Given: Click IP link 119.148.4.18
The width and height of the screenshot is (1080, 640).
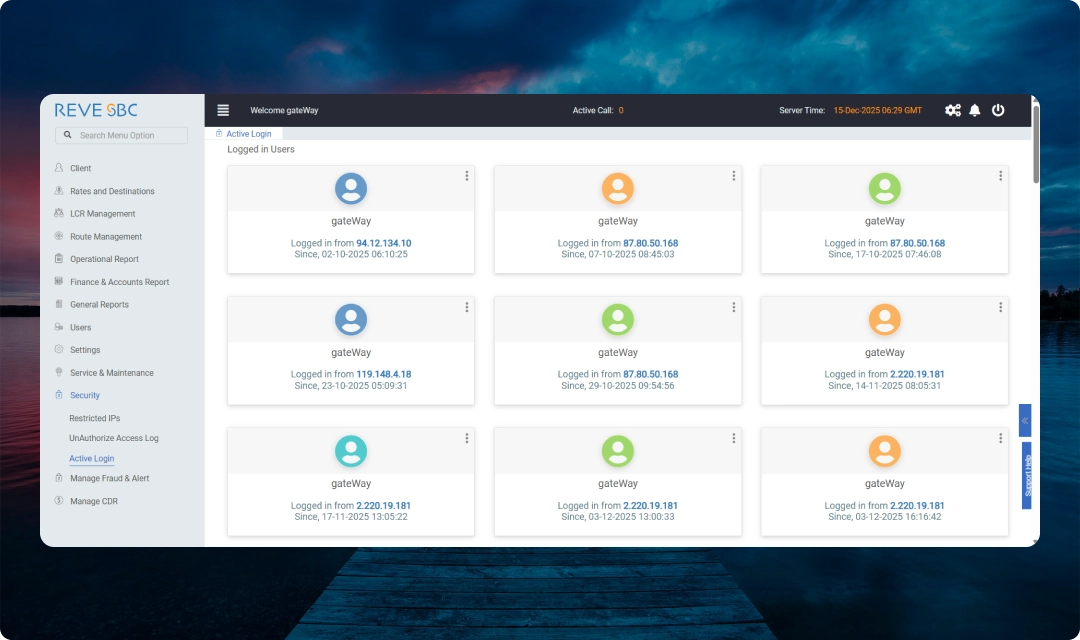Looking at the screenshot, I should [383, 374].
